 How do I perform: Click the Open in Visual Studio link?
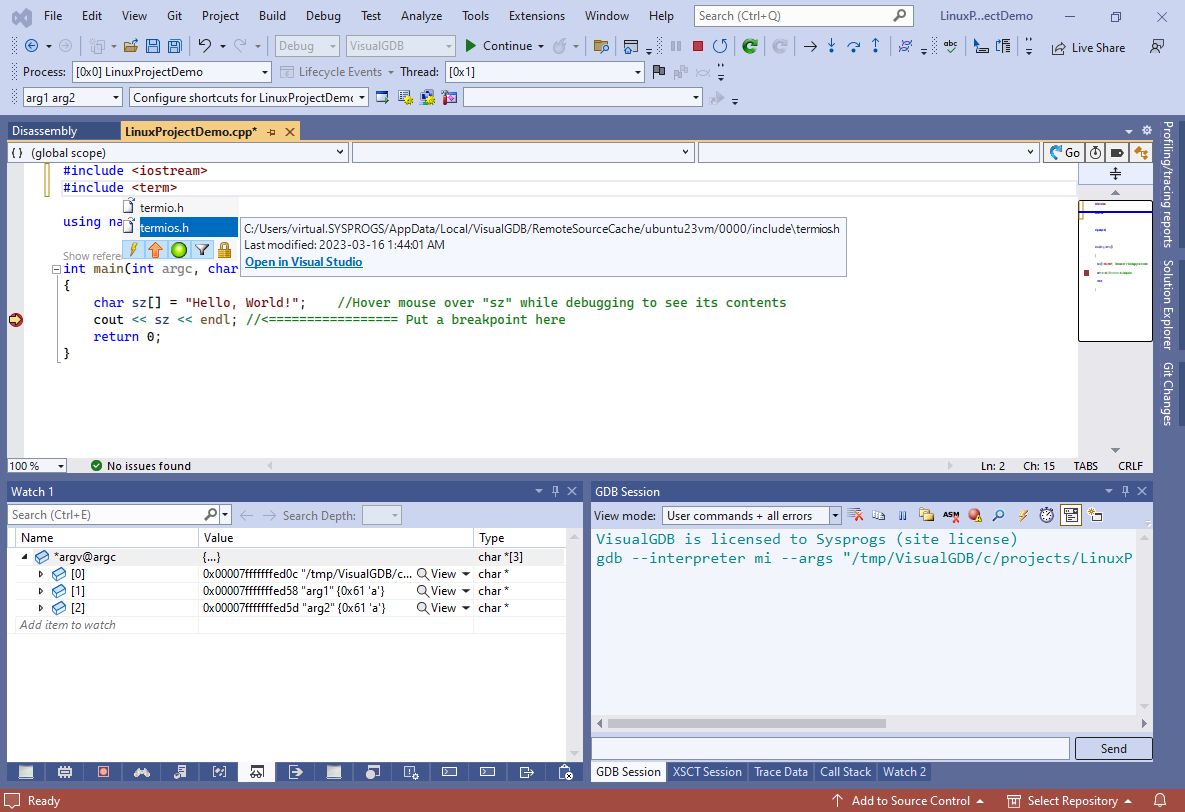304,262
